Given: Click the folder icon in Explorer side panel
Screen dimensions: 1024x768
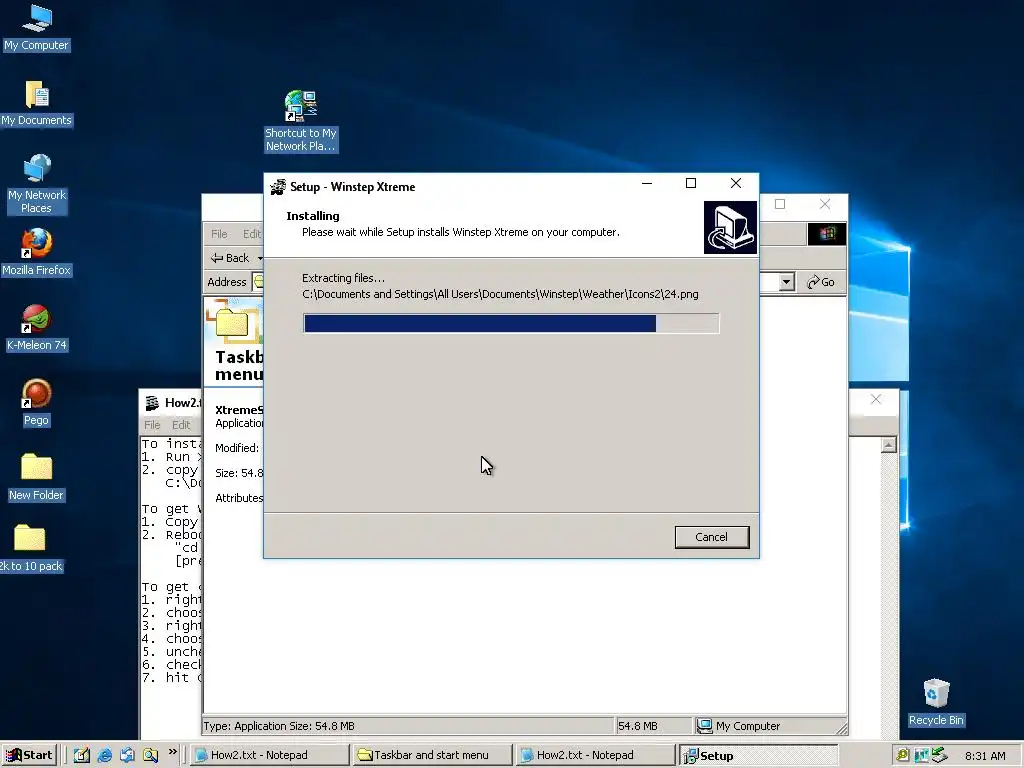Looking at the screenshot, I should (232, 322).
